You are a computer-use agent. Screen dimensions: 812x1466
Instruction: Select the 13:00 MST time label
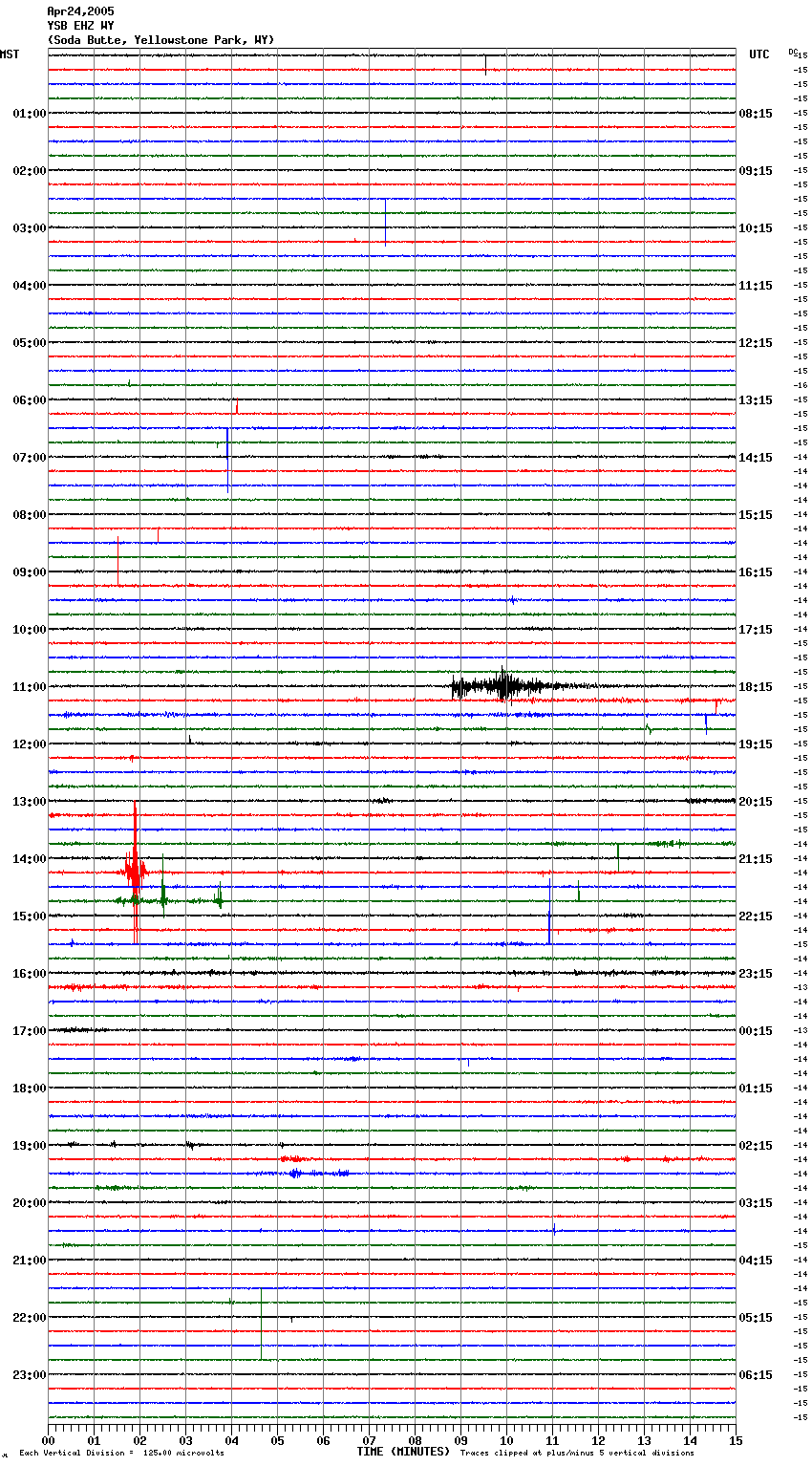[29, 802]
